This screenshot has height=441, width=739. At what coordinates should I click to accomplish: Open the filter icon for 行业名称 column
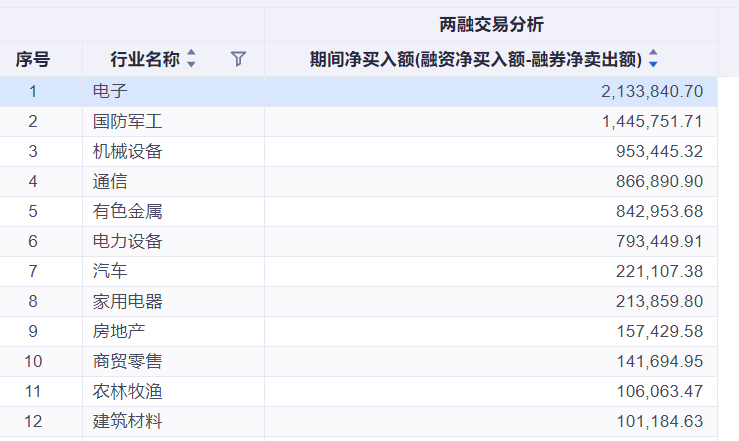coord(238,59)
